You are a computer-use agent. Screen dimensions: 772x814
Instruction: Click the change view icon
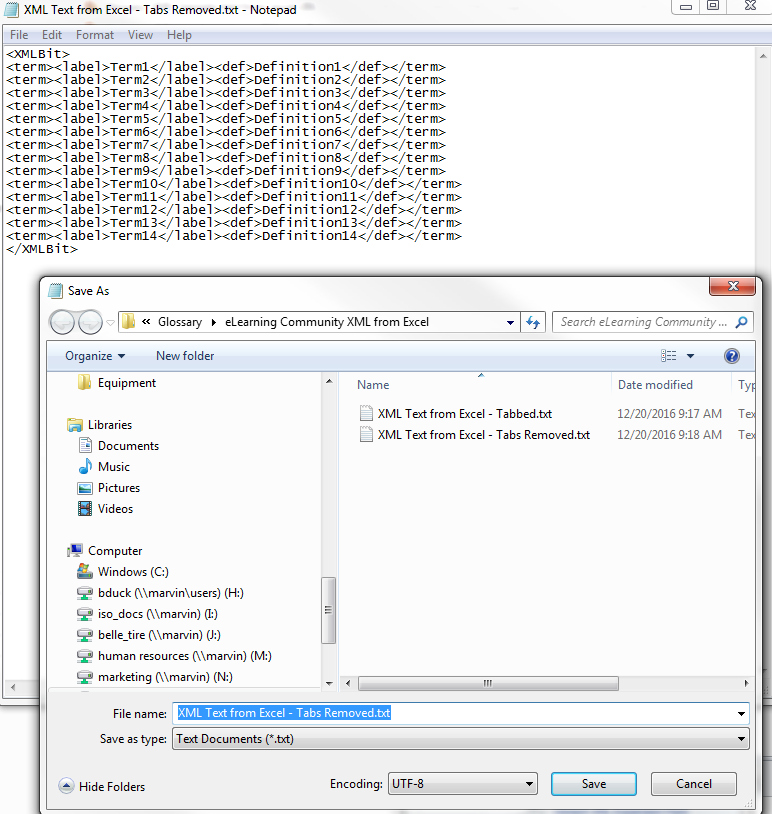669,356
